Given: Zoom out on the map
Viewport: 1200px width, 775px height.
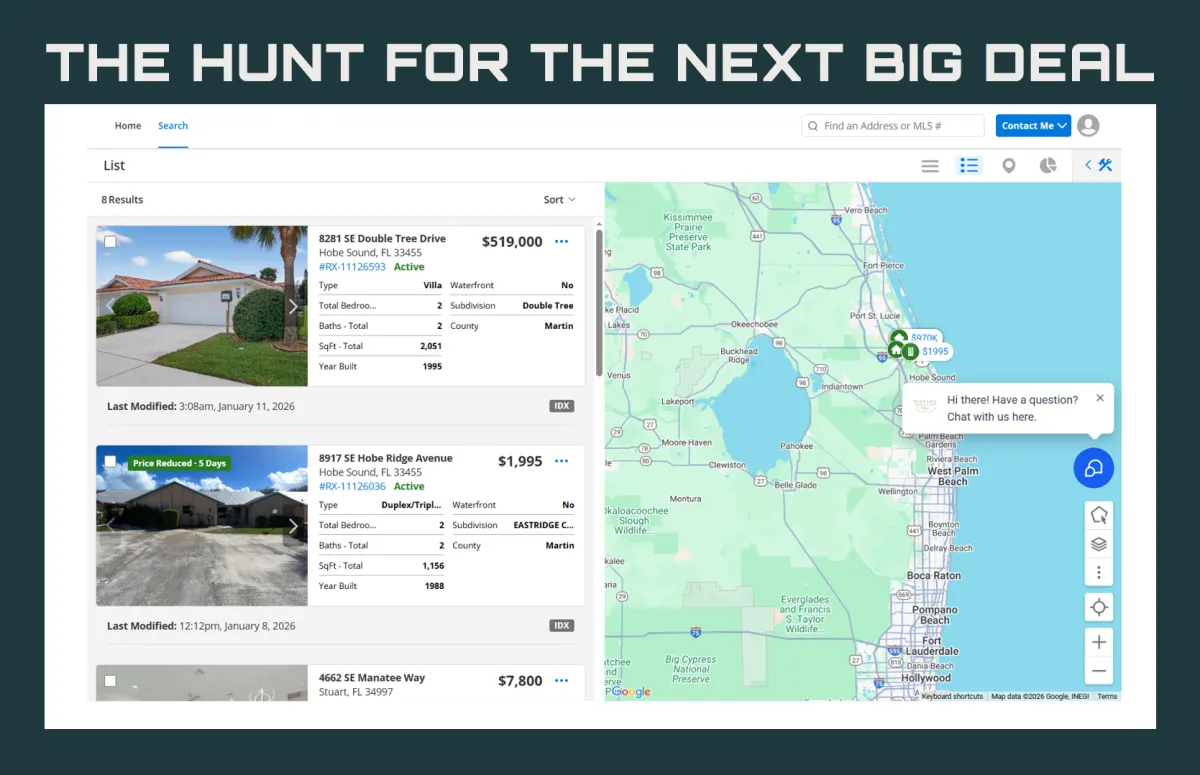Looking at the screenshot, I should (x=1099, y=670).
